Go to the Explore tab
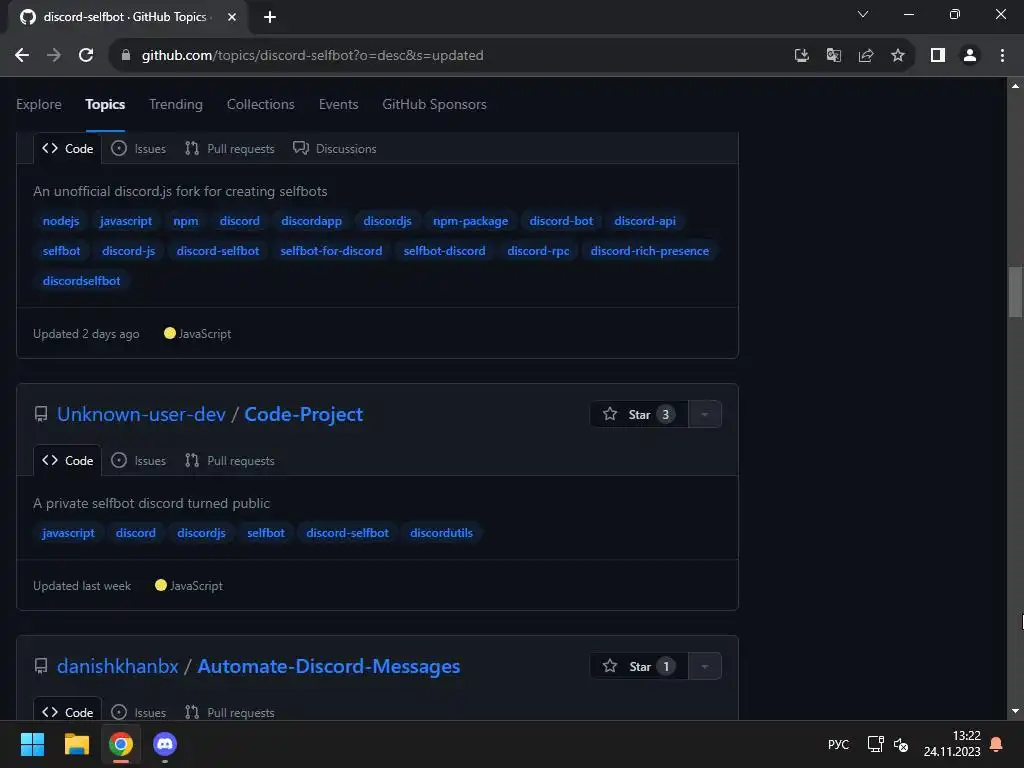Image resolution: width=1024 pixels, height=768 pixels. point(39,104)
